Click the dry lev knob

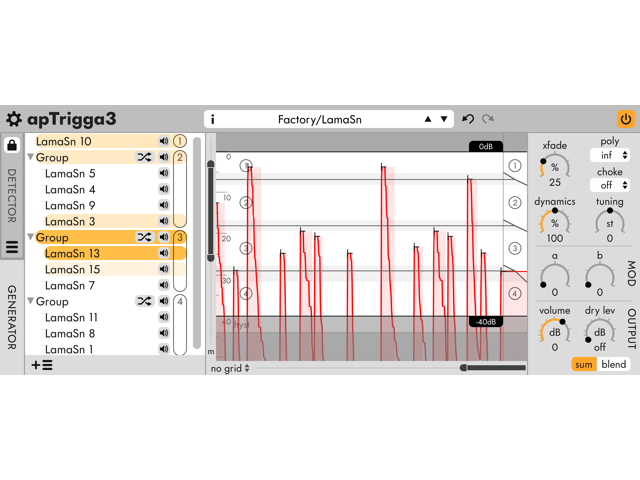[600, 331]
